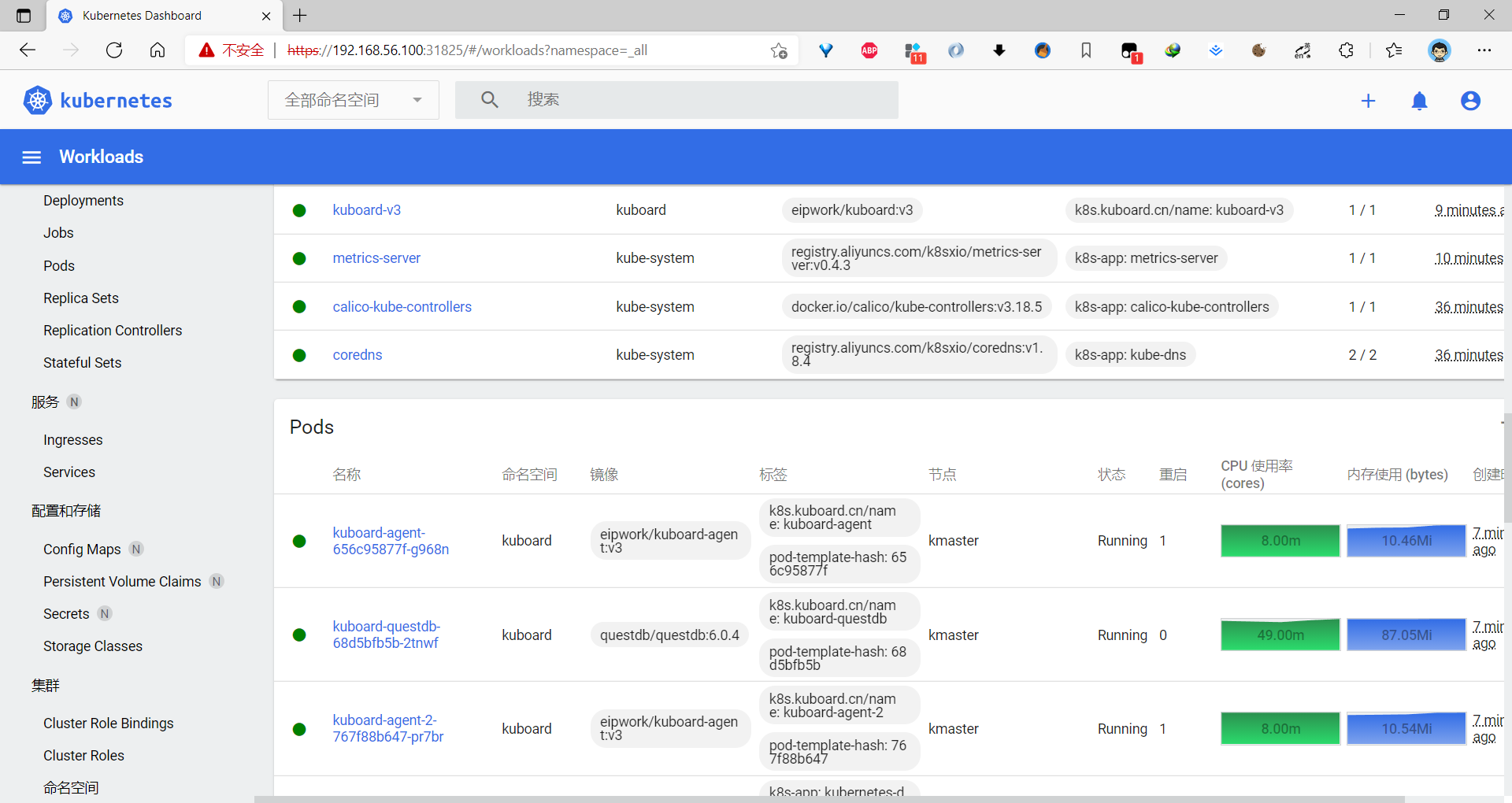Open the 全部命名空间 namespace dropdown

354,100
